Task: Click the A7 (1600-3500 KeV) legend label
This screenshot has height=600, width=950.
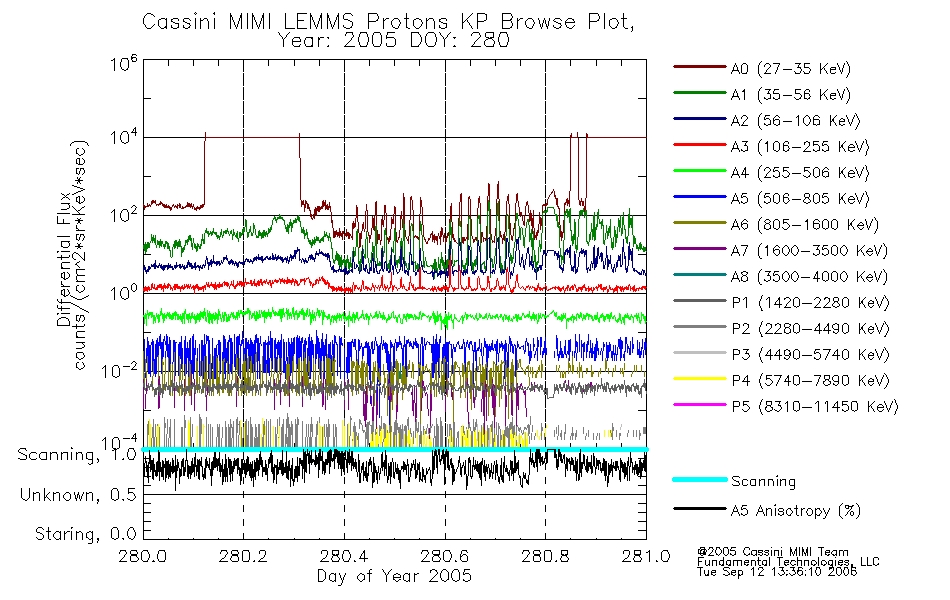Action: point(809,251)
